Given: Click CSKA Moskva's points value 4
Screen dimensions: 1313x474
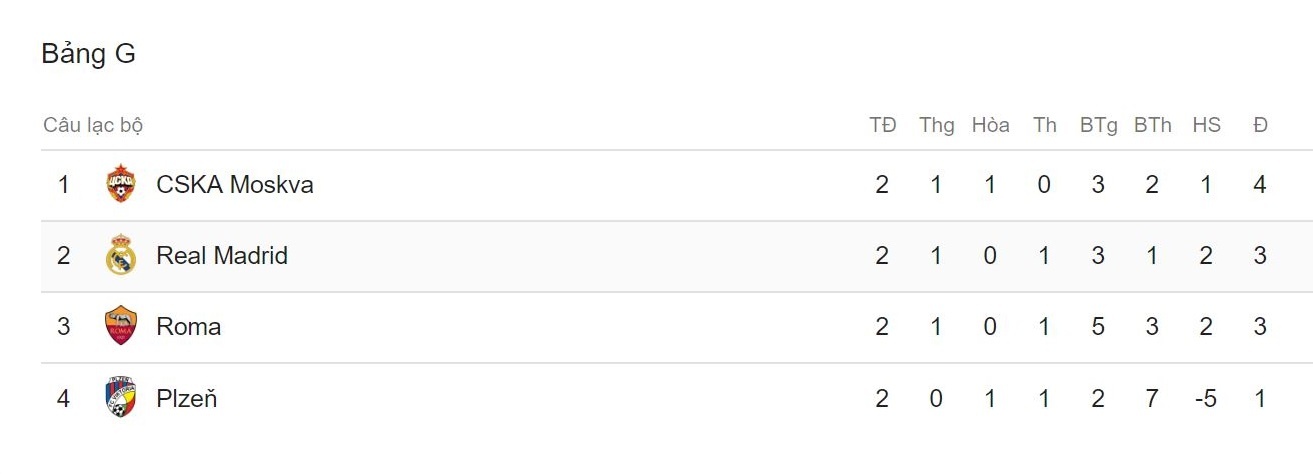Looking at the screenshot, I should [x=1260, y=185].
